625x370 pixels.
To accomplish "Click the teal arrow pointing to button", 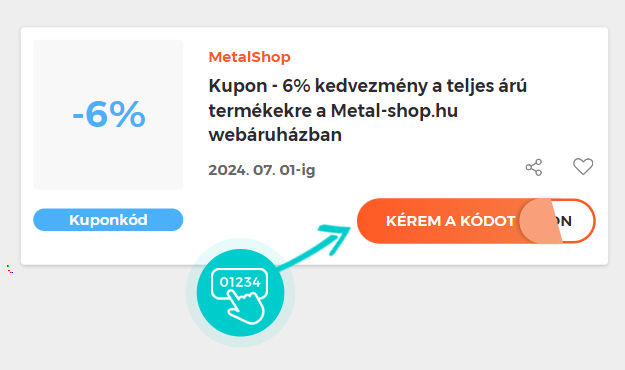I will click(315, 246).
